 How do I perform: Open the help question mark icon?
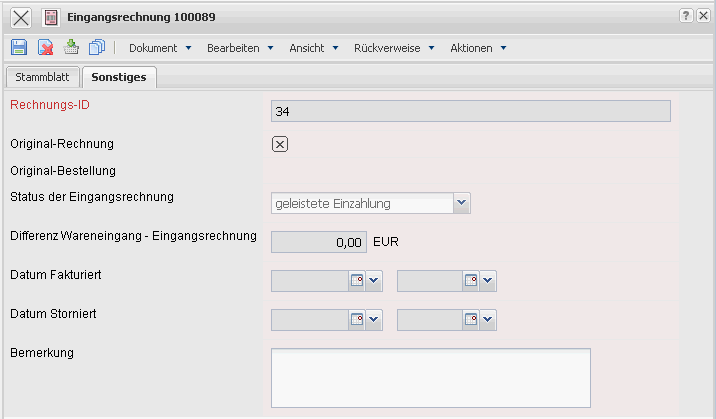pyautogui.click(x=686, y=17)
